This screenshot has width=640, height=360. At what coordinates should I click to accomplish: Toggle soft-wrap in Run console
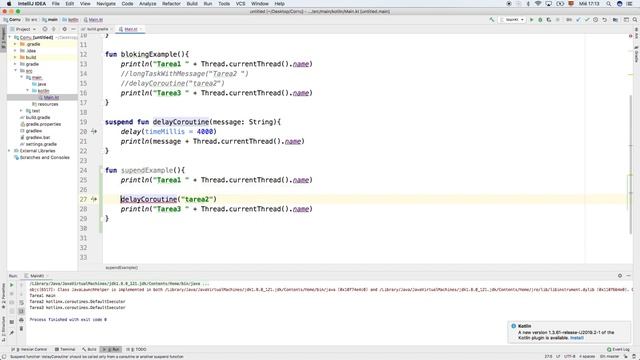click(21, 302)
